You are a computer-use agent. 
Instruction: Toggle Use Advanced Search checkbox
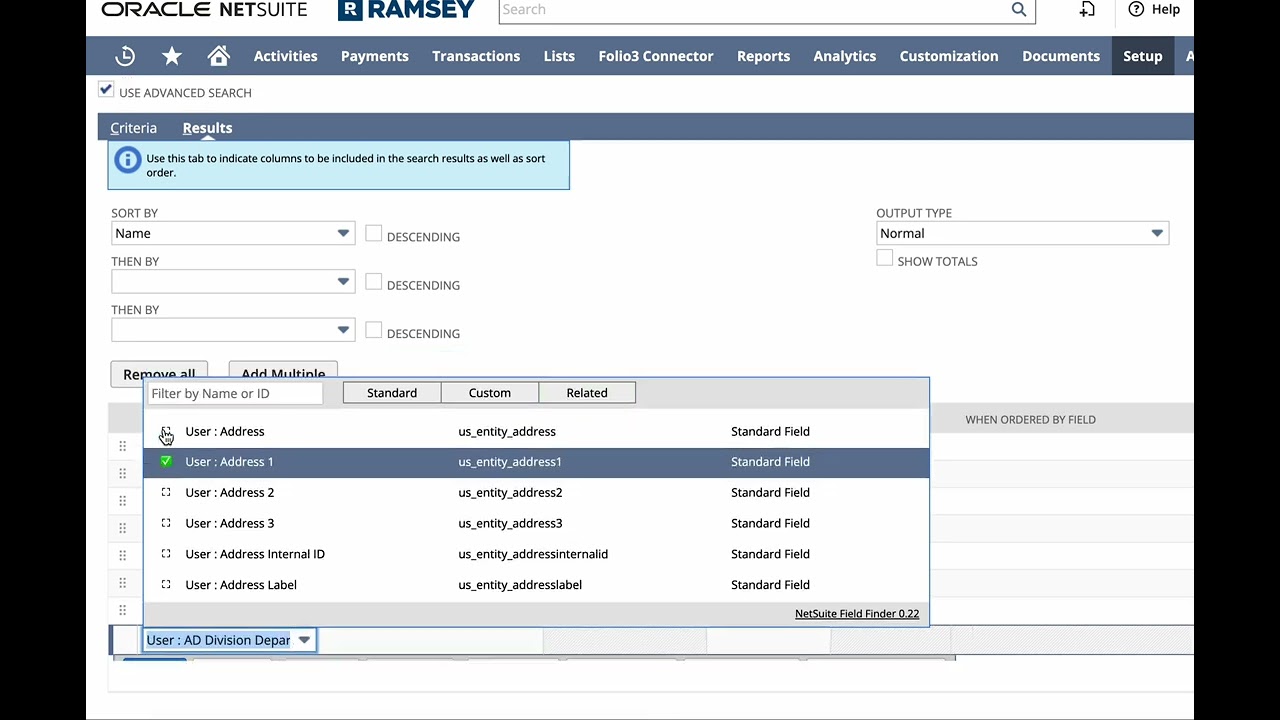(106, 91)
